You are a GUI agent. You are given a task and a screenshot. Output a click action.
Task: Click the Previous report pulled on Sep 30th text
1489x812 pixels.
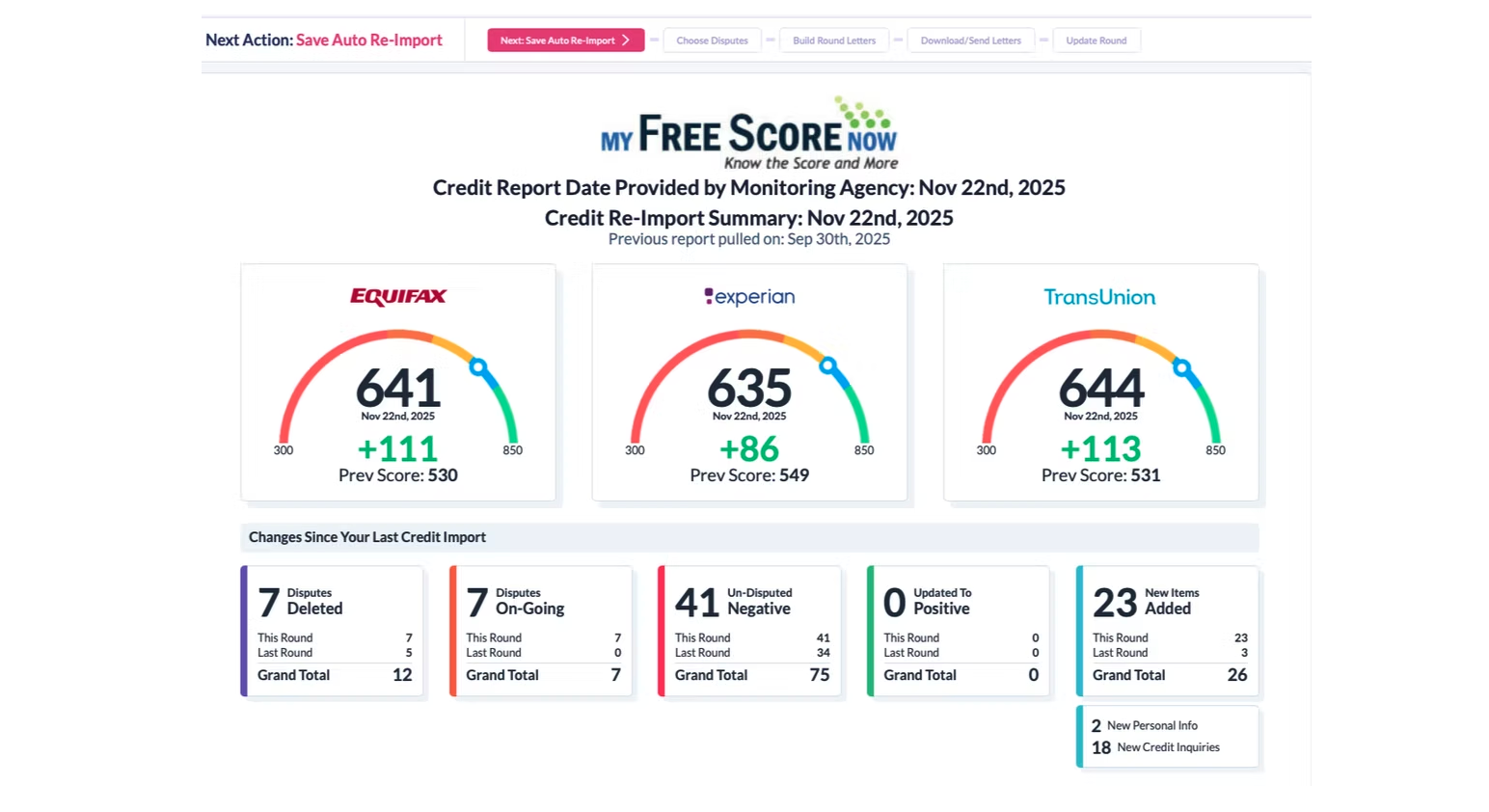coord(749,239)
